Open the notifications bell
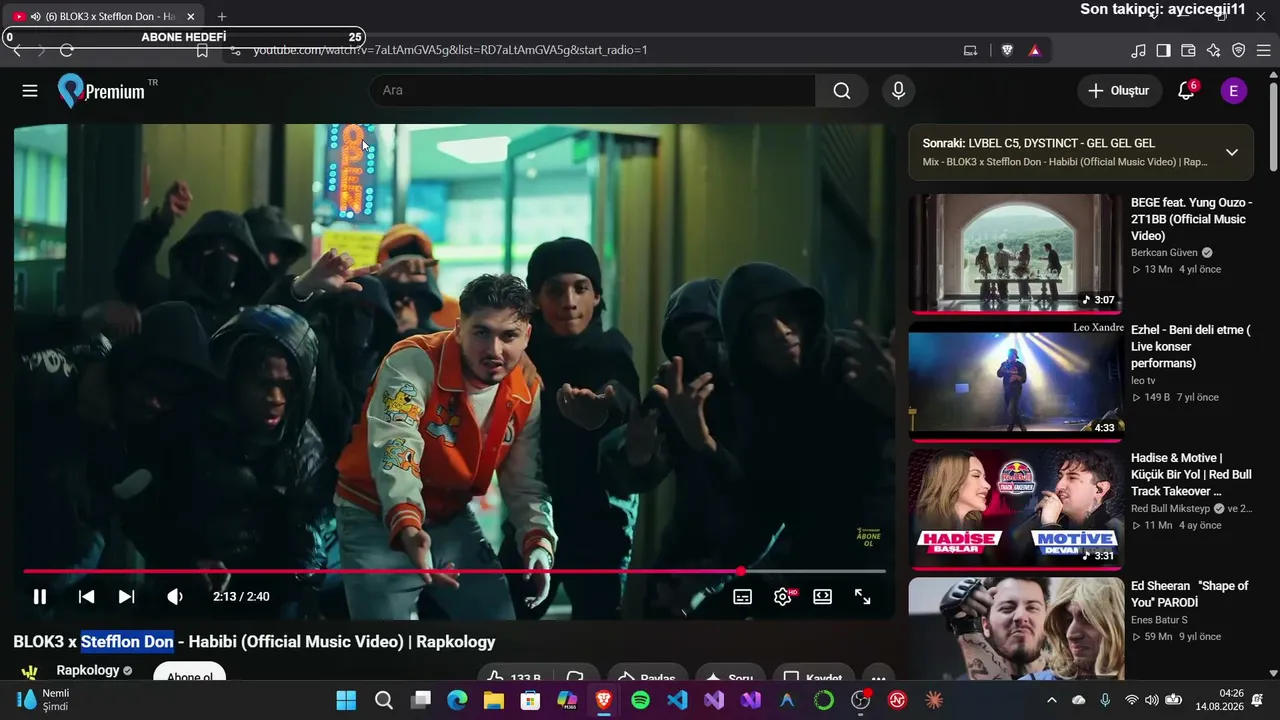This screenshot has height=720, width=1280. pyautogui.click(x=1186, y=91)
